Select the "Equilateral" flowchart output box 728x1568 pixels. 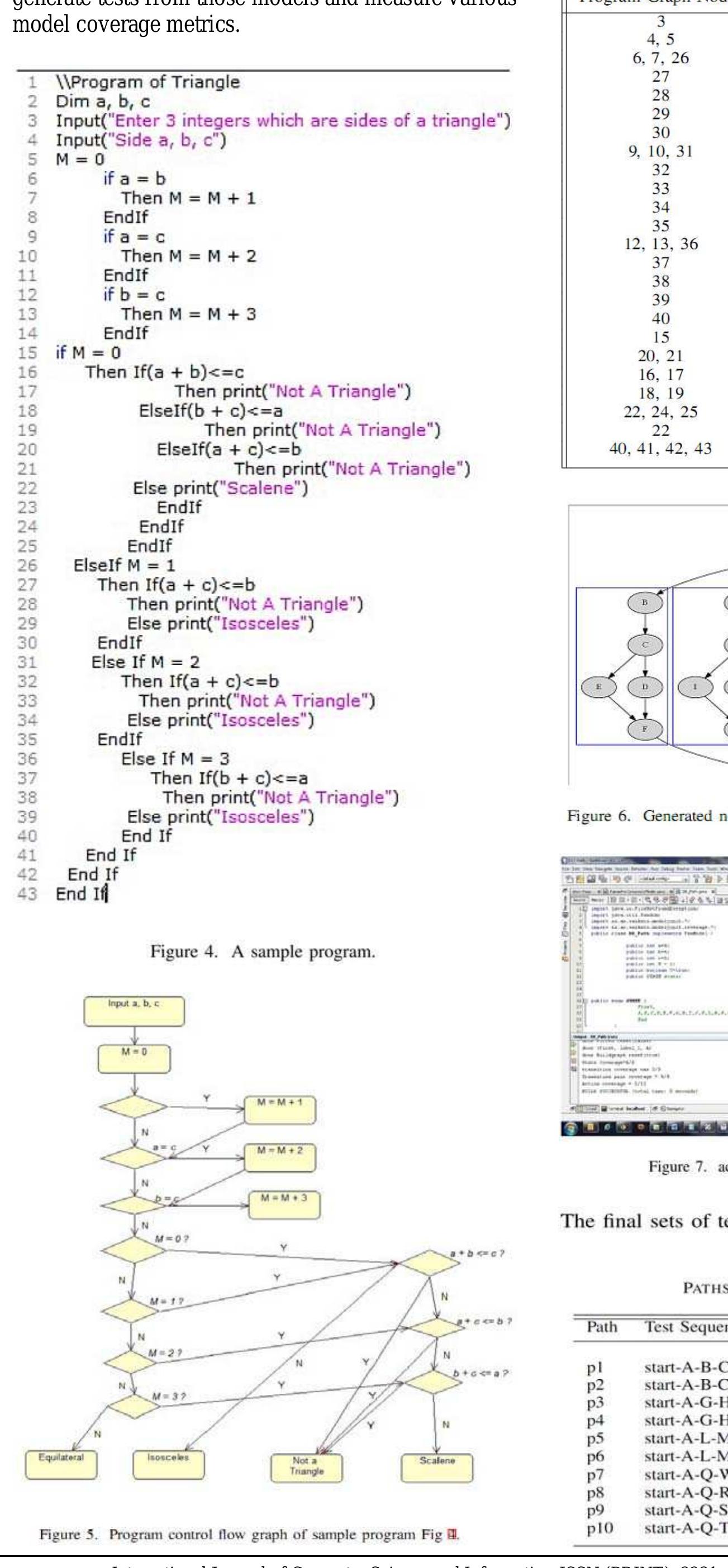click(x=61, y=1465)
